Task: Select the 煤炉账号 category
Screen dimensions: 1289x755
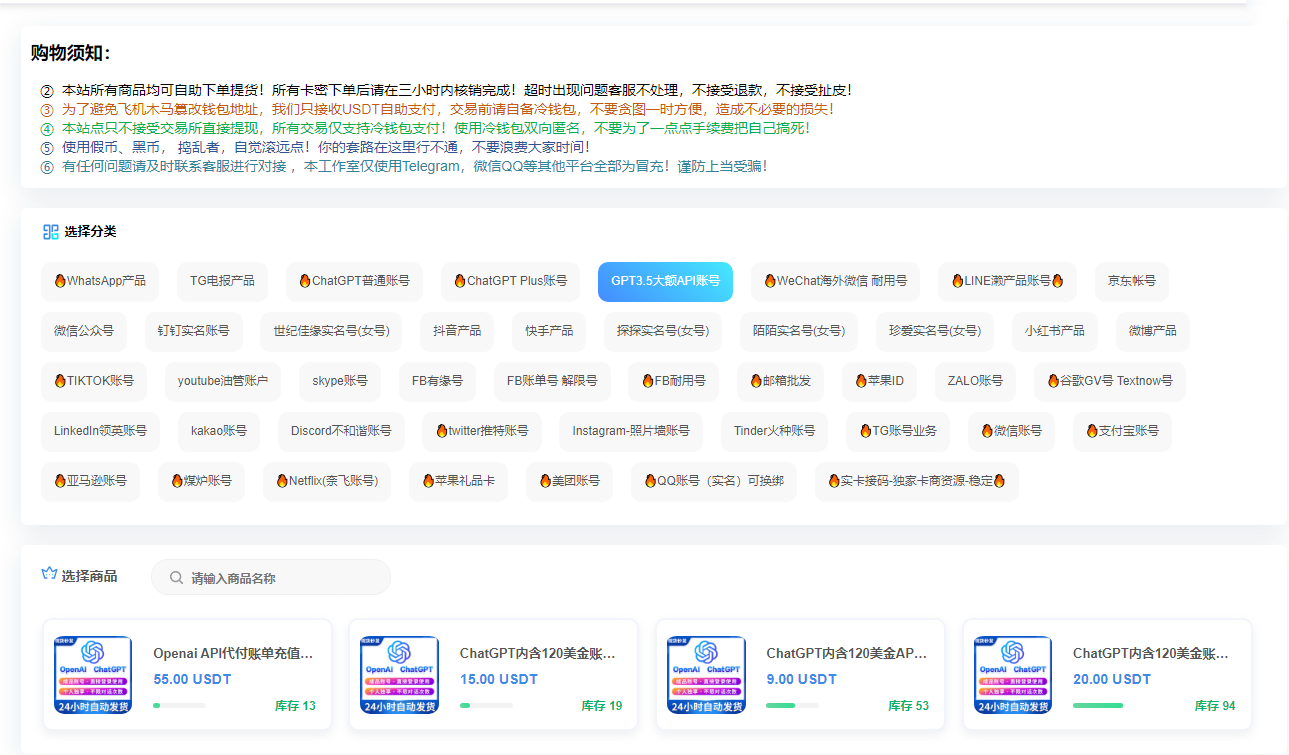Action: 201,482
